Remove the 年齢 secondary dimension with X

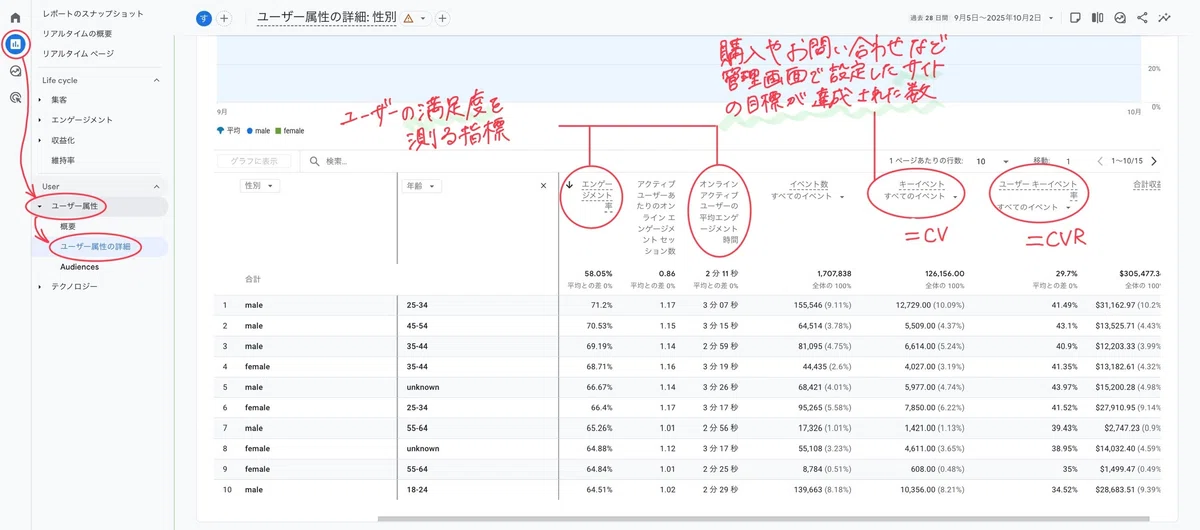pyautogui.click(x=544, y=185)
